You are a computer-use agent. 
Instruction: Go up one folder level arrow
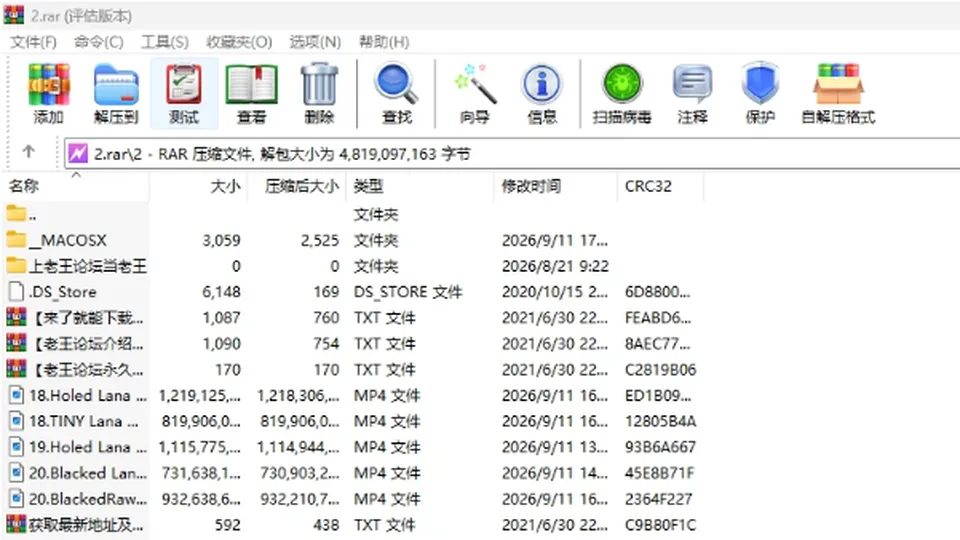[x=28, y=152]
